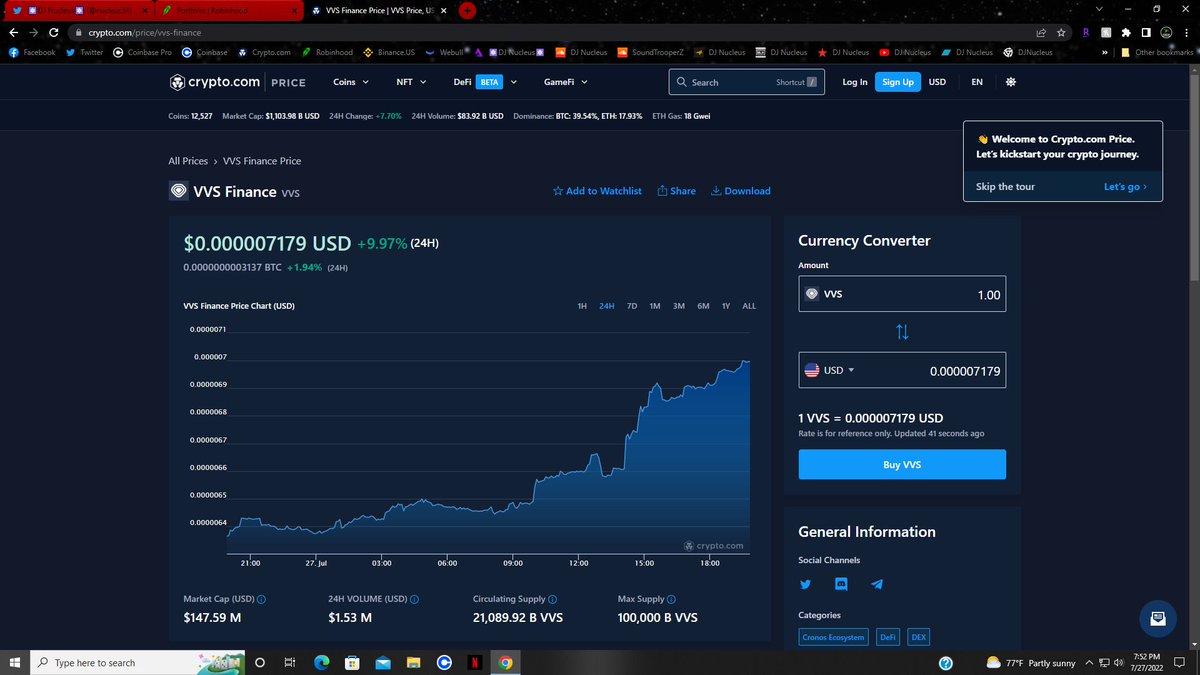The width and height of the screenshot is (1200, 675).
Task: Click the Buy VVS button
Action: click(x=902, y=465)
